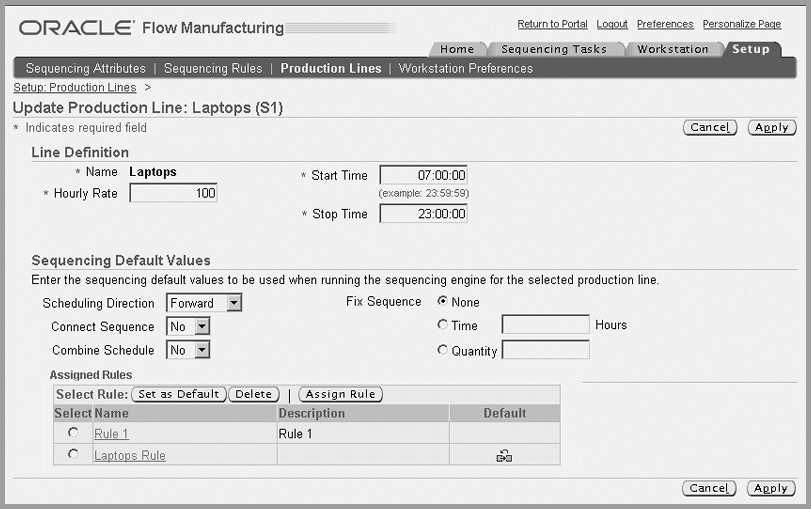Click the Hourly Rate input field
Screen dimensions: 811x509
coord(173,193)
